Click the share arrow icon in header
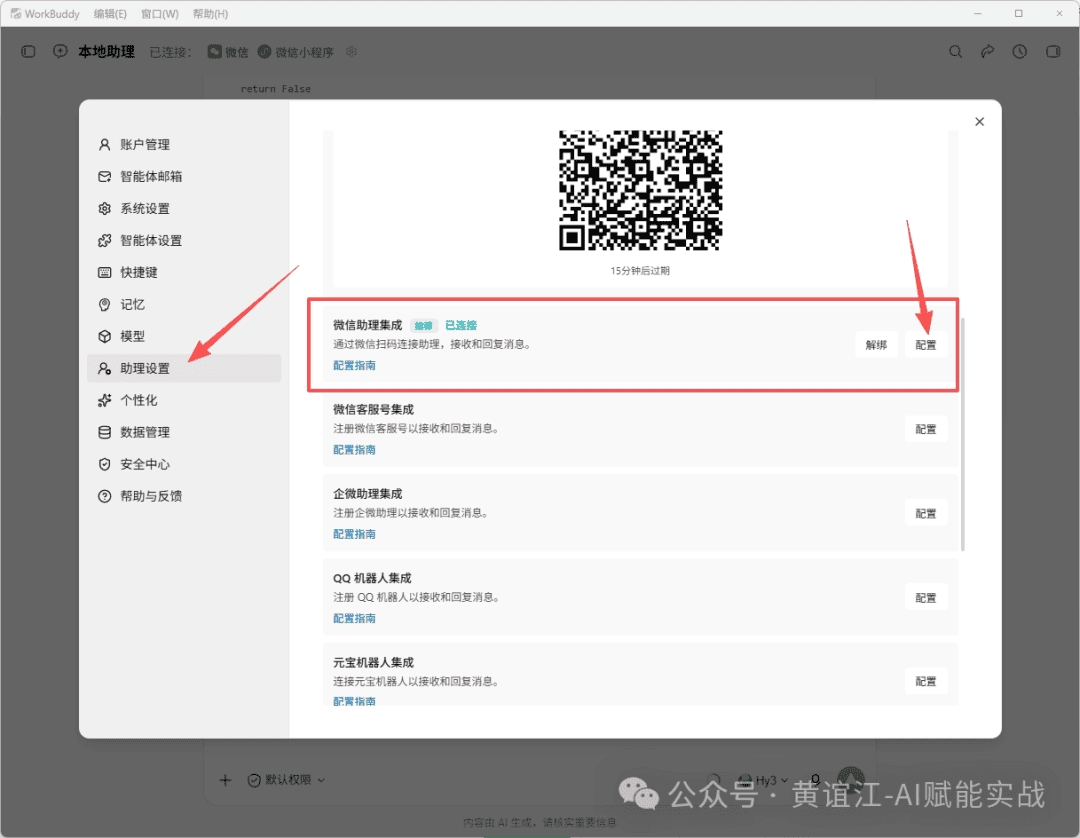1080x838 pixels. tap(988, 52)
